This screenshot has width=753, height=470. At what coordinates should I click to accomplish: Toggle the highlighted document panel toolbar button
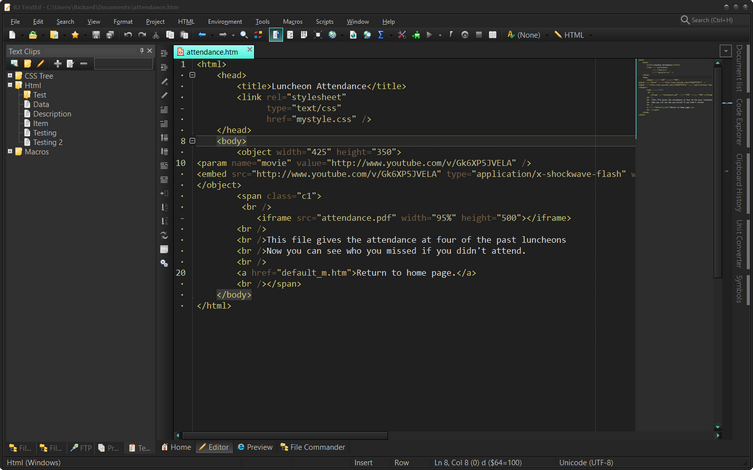point(276,35)
